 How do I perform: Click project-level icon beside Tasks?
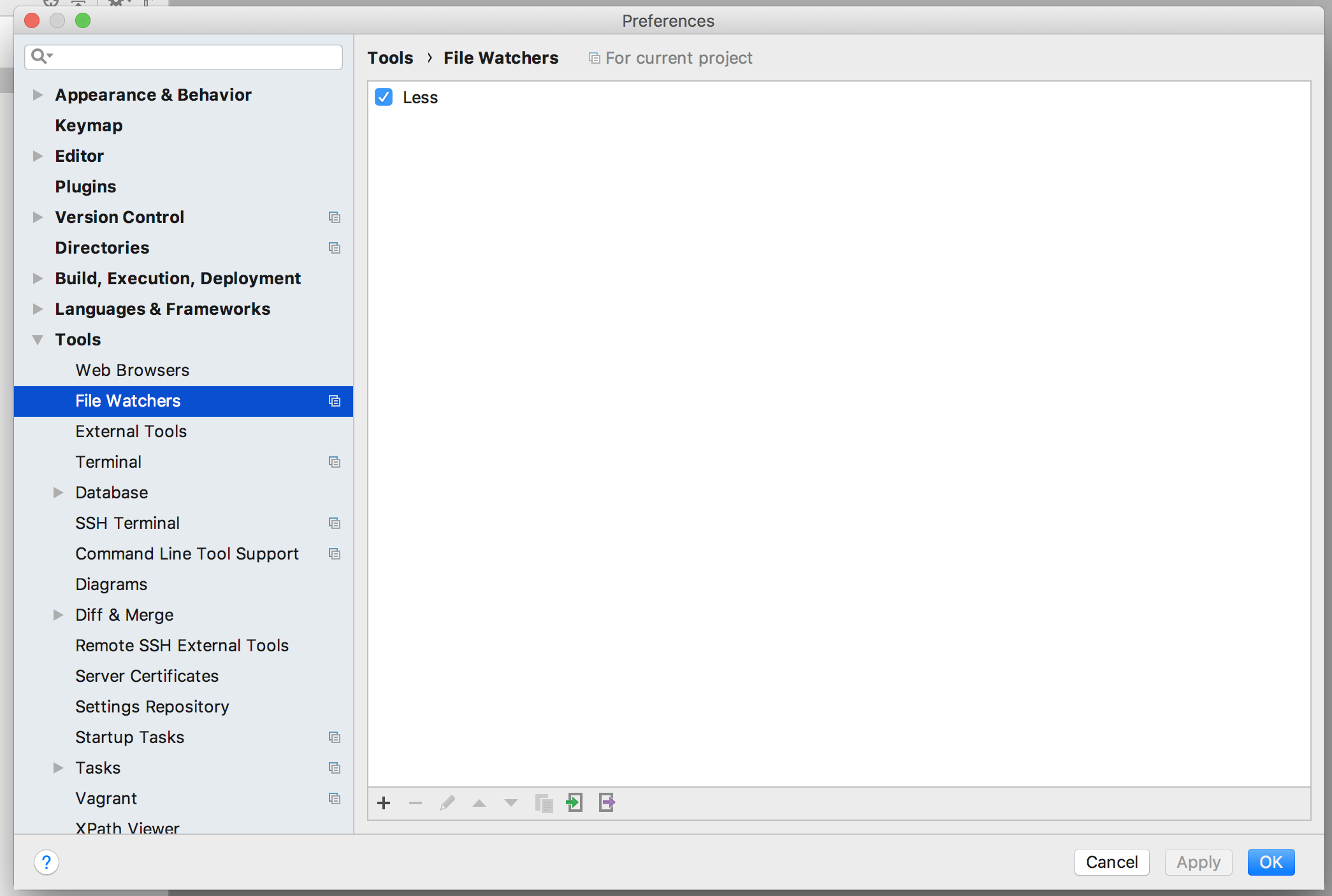coord(335,768)
